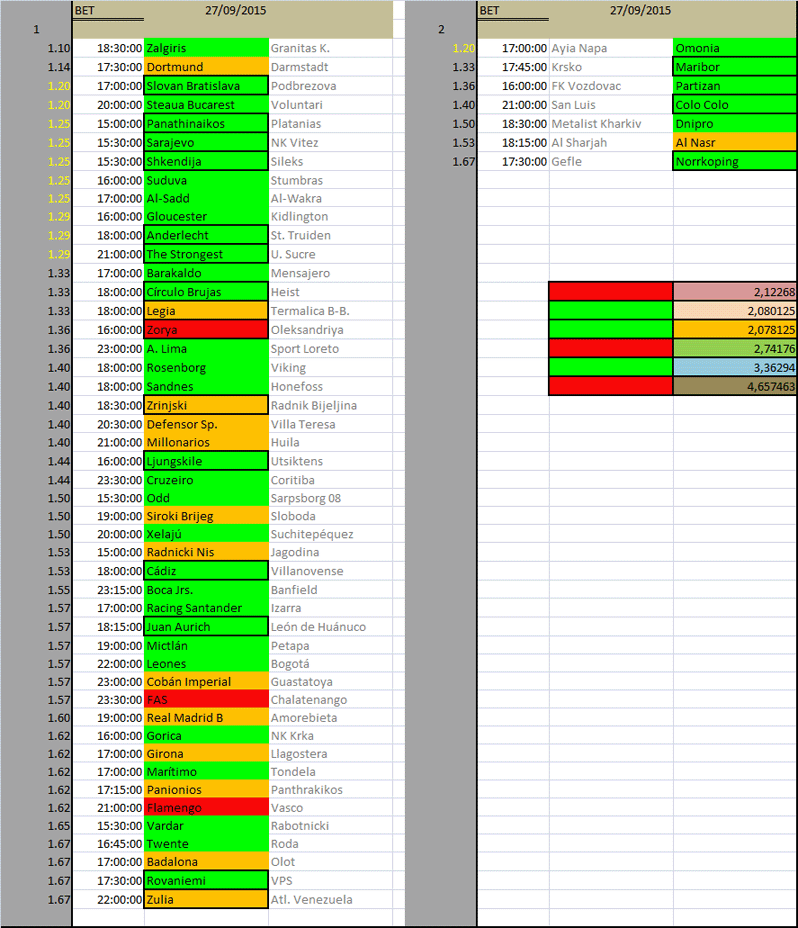Select the Termalica B-B. cell
This screenshot has width=798, height=928.
[x=330, y=311]
